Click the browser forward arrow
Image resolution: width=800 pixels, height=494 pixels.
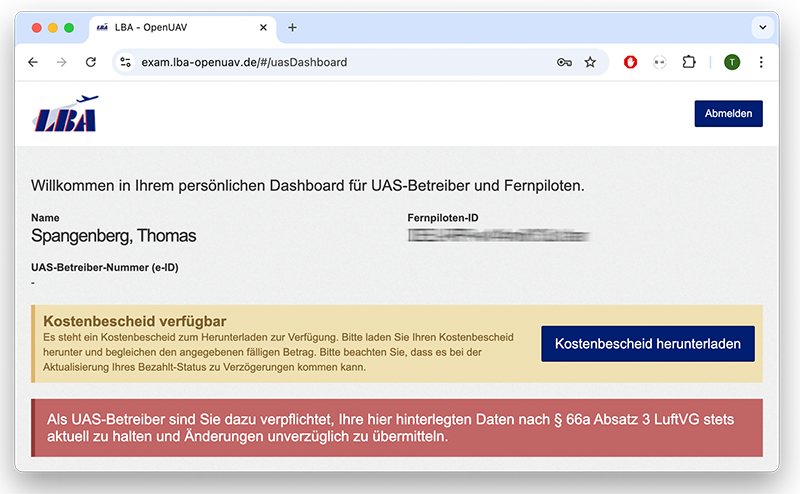click(62, 62)
